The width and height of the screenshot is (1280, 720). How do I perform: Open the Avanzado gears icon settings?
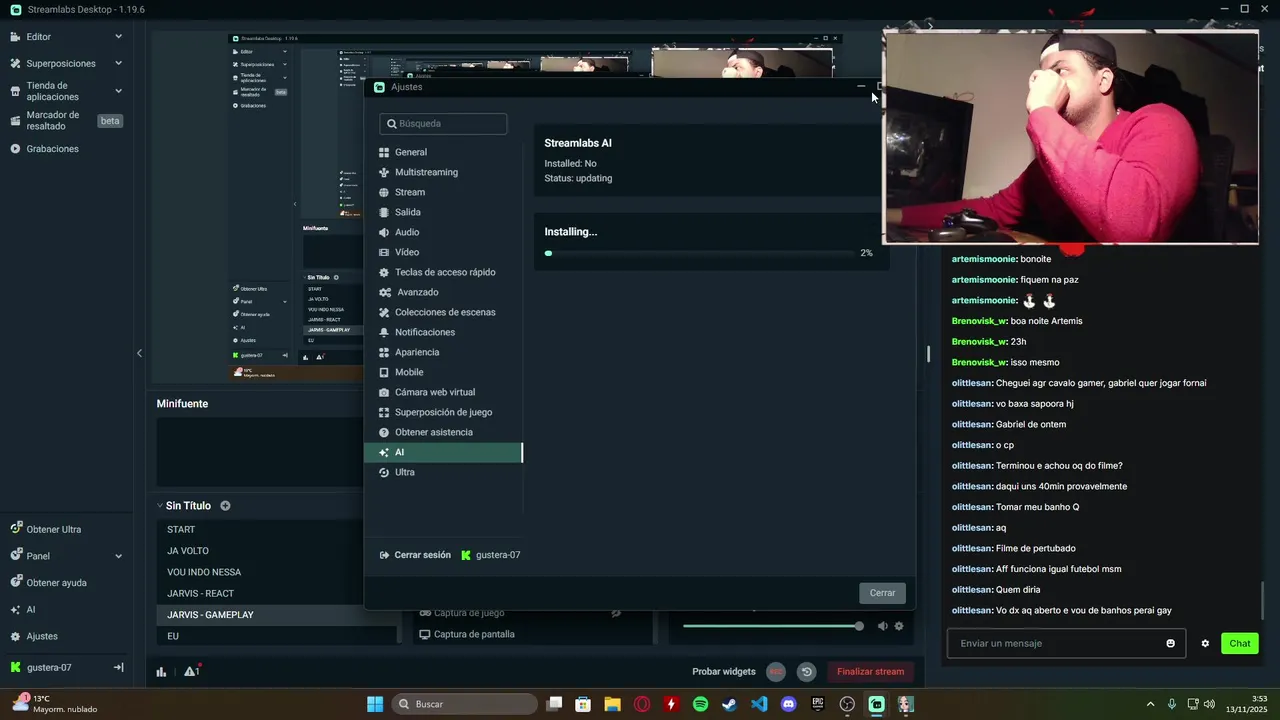[x=385, y=292]
